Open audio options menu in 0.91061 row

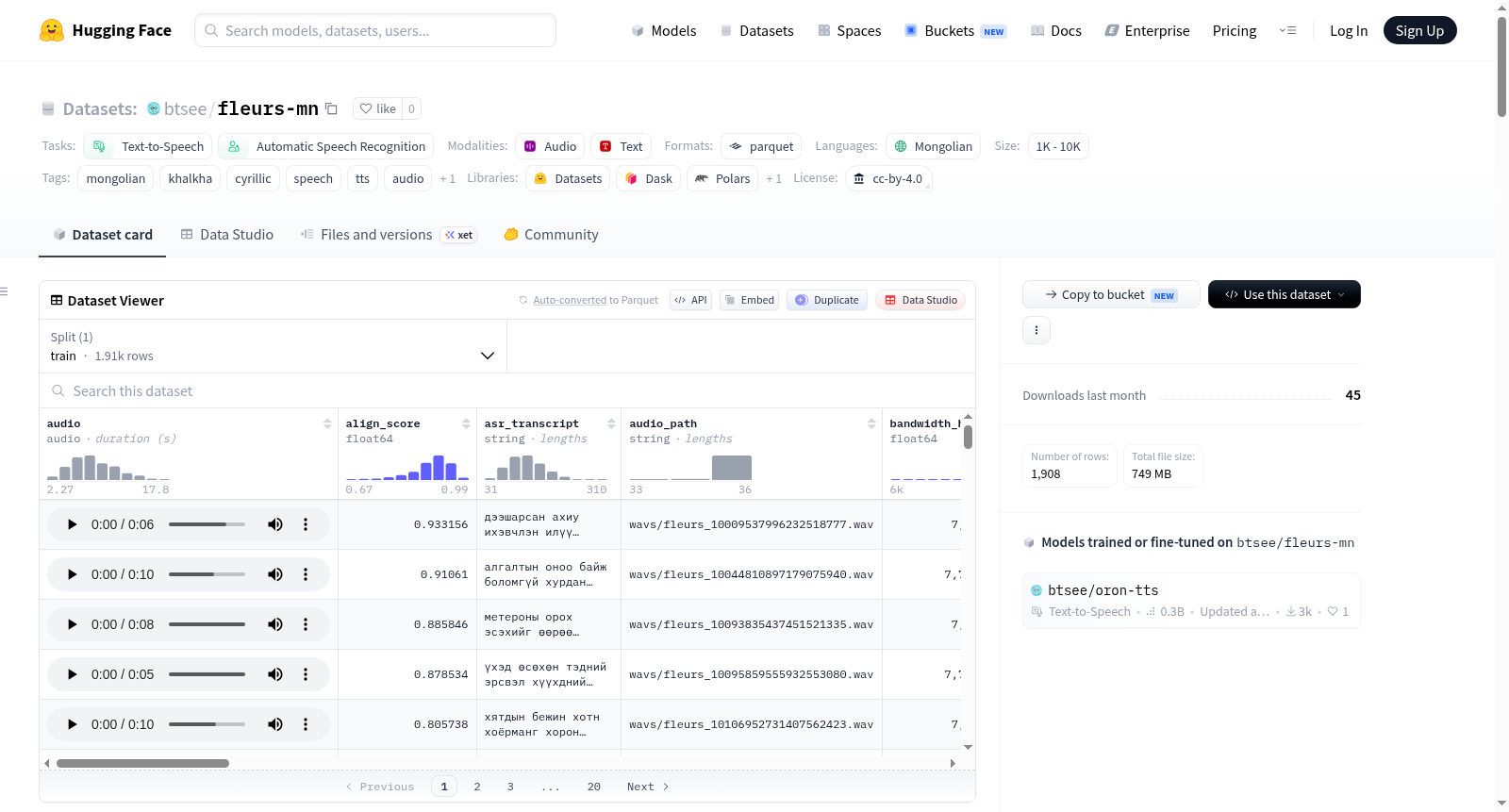click(x=306, y=574)
